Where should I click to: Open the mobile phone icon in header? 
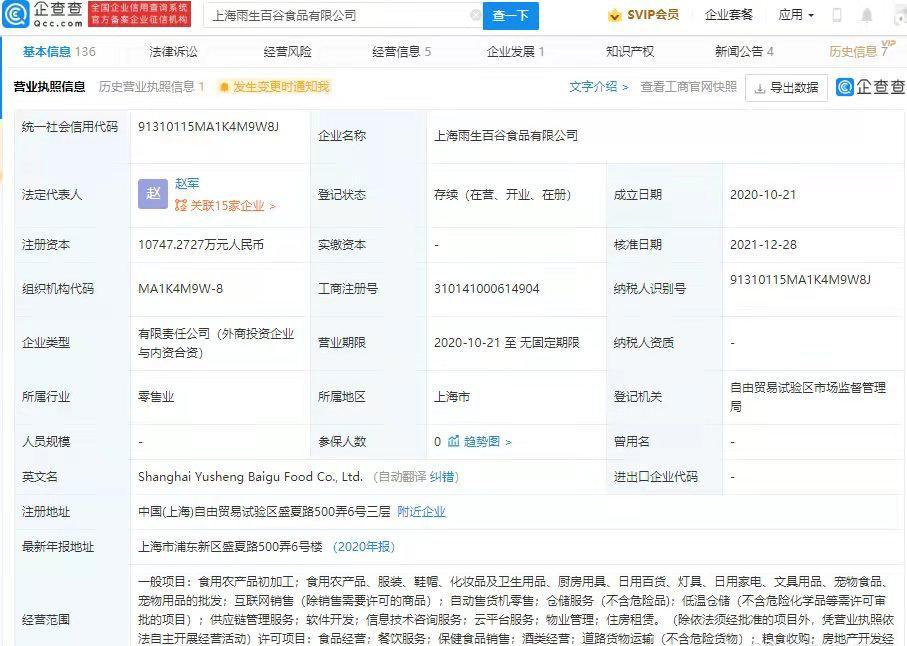(836, 16)
